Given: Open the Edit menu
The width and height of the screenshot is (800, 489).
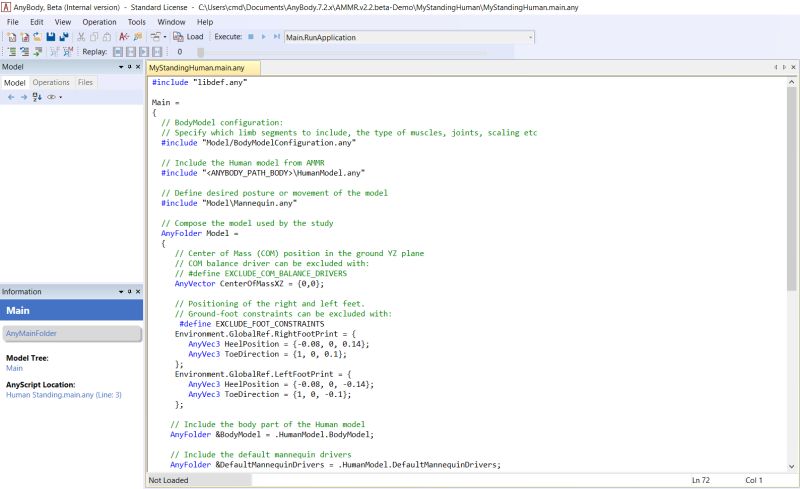Looking at the screenshot, I should (37, 22).
